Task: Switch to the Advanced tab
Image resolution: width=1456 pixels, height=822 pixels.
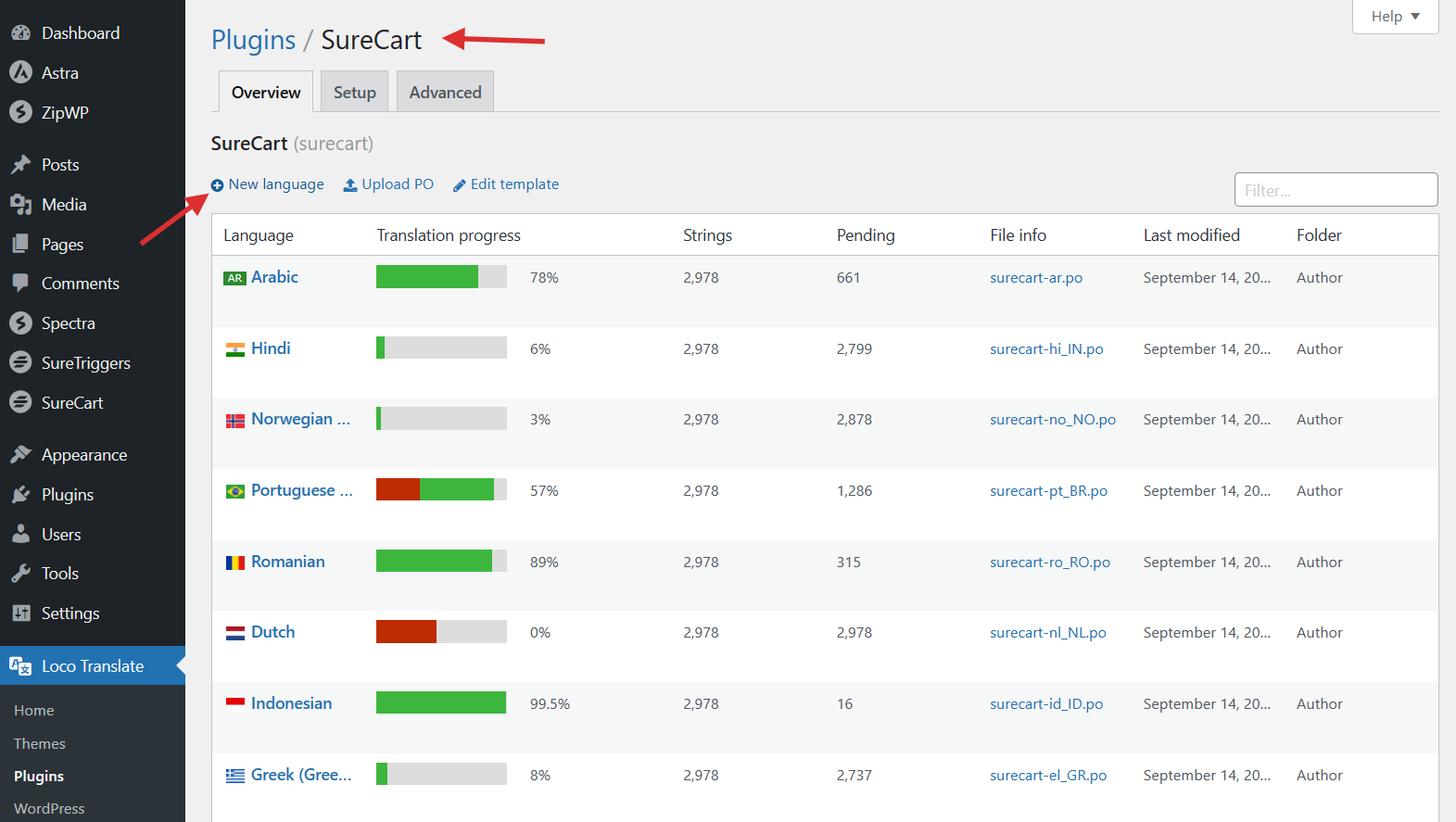Action: [x=445, y=93]
